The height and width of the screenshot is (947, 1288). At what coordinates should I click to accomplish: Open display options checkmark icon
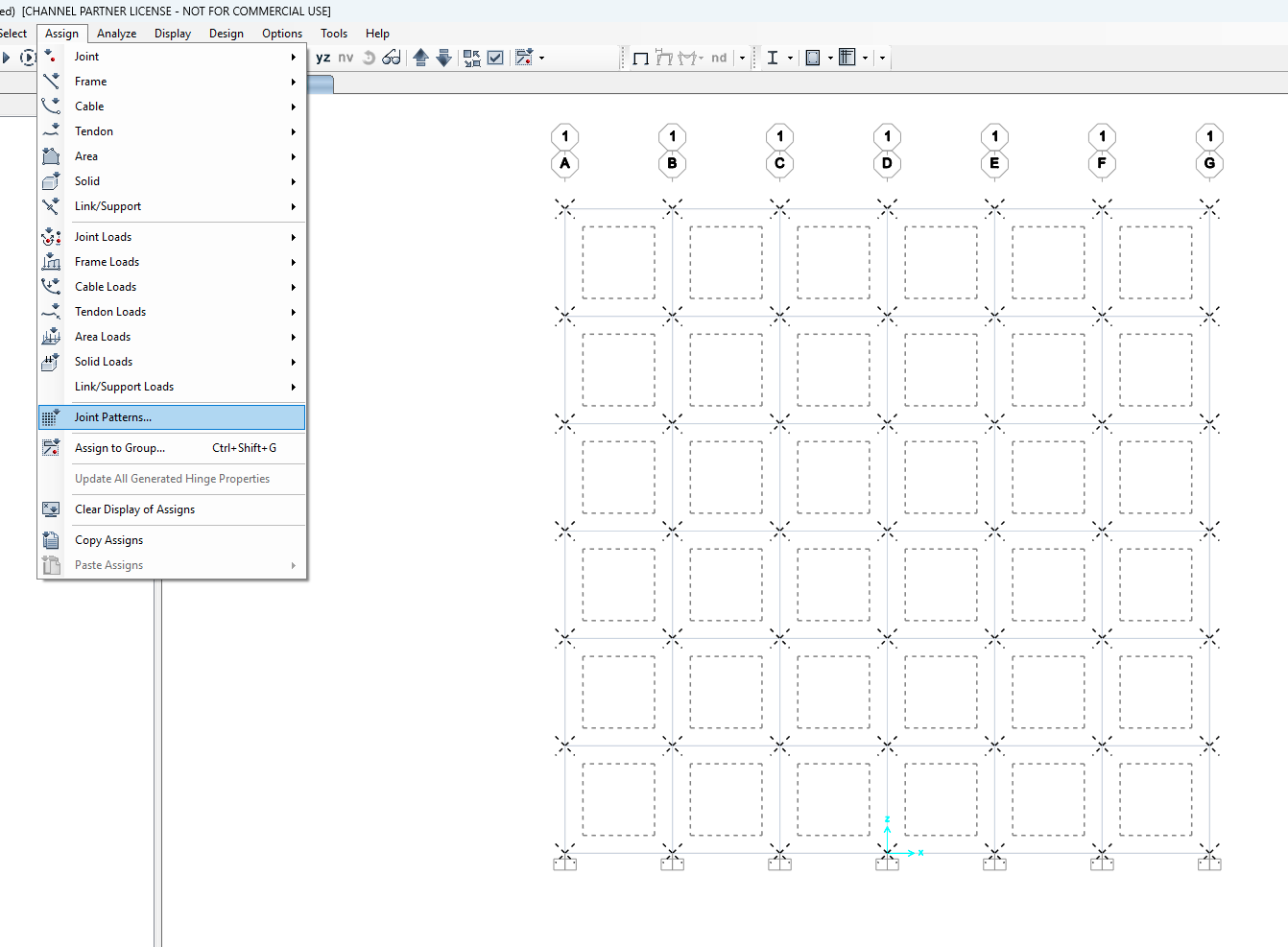[x=495, y=58]
